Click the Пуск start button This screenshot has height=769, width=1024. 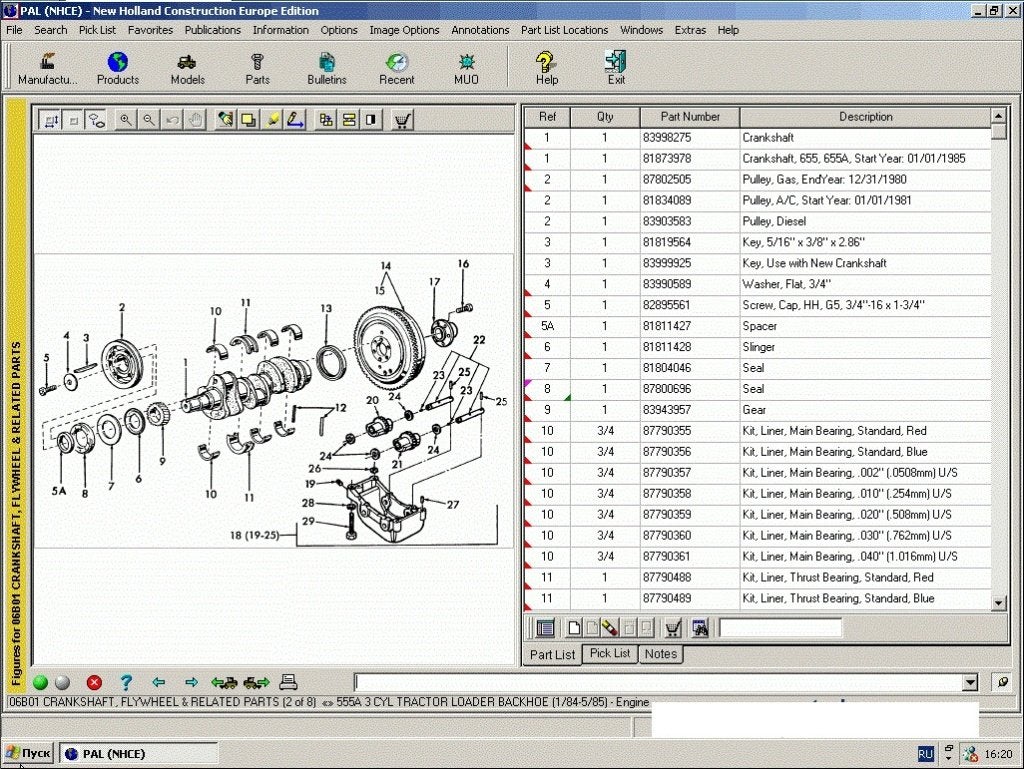coord(27,753)
